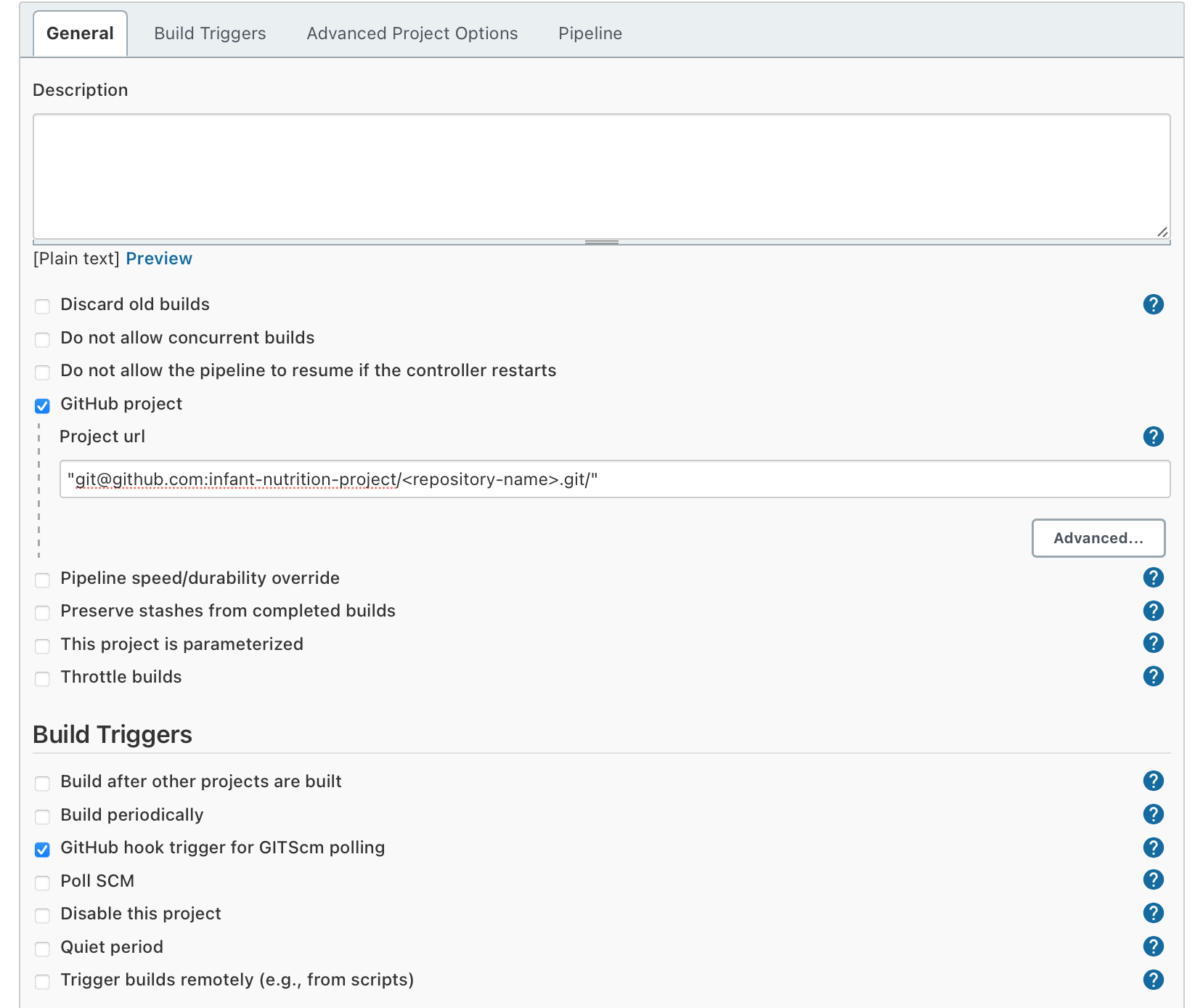
Task: Click the Advanced... button
Action: click(1098, 538)
